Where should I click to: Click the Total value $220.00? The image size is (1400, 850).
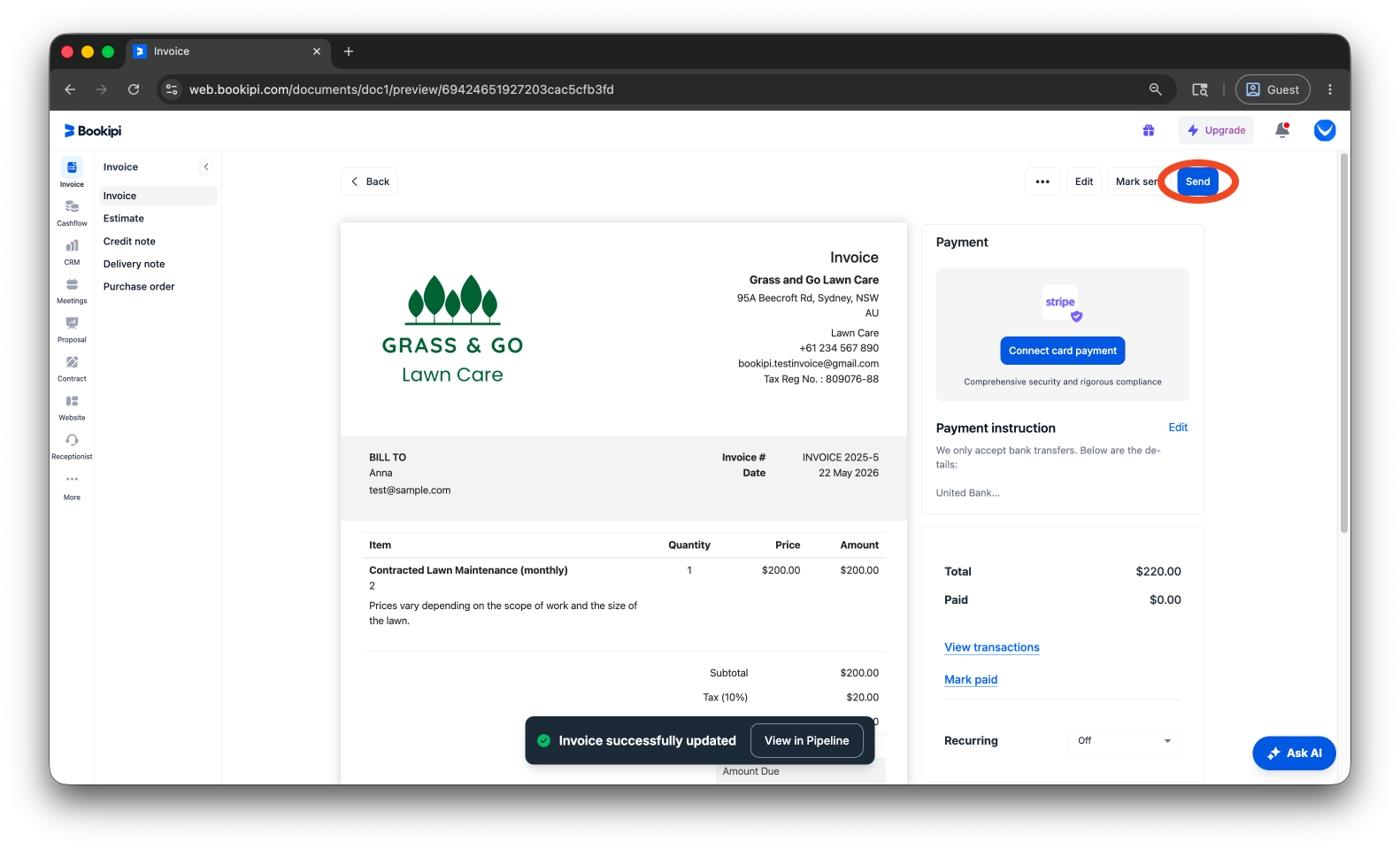pos(1158,572)
